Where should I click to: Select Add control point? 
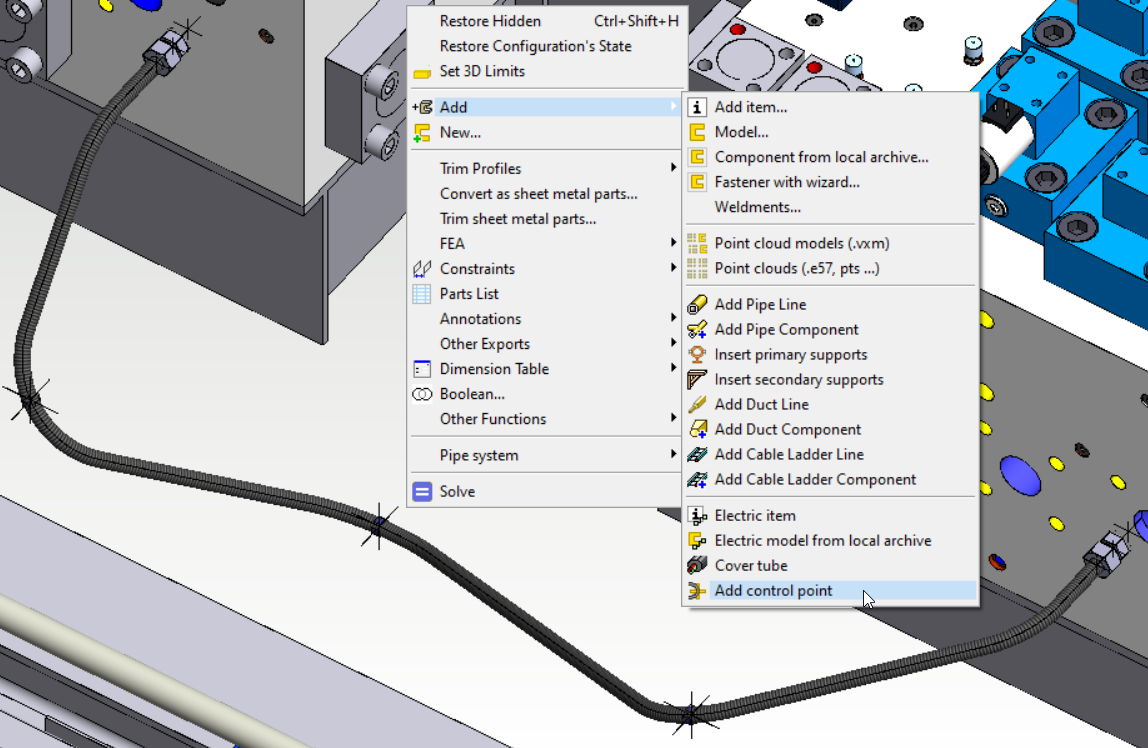pos(773,590)
